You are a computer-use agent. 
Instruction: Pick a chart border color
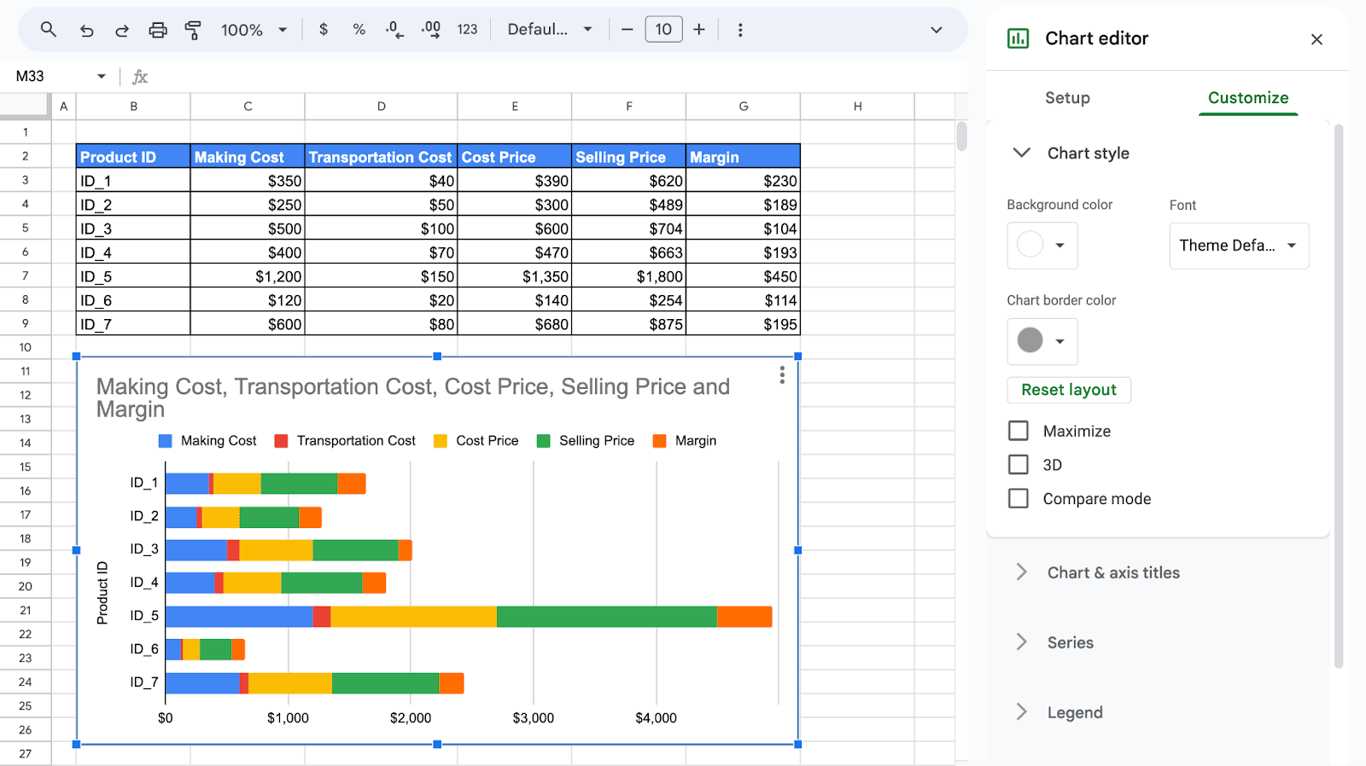1042,341
